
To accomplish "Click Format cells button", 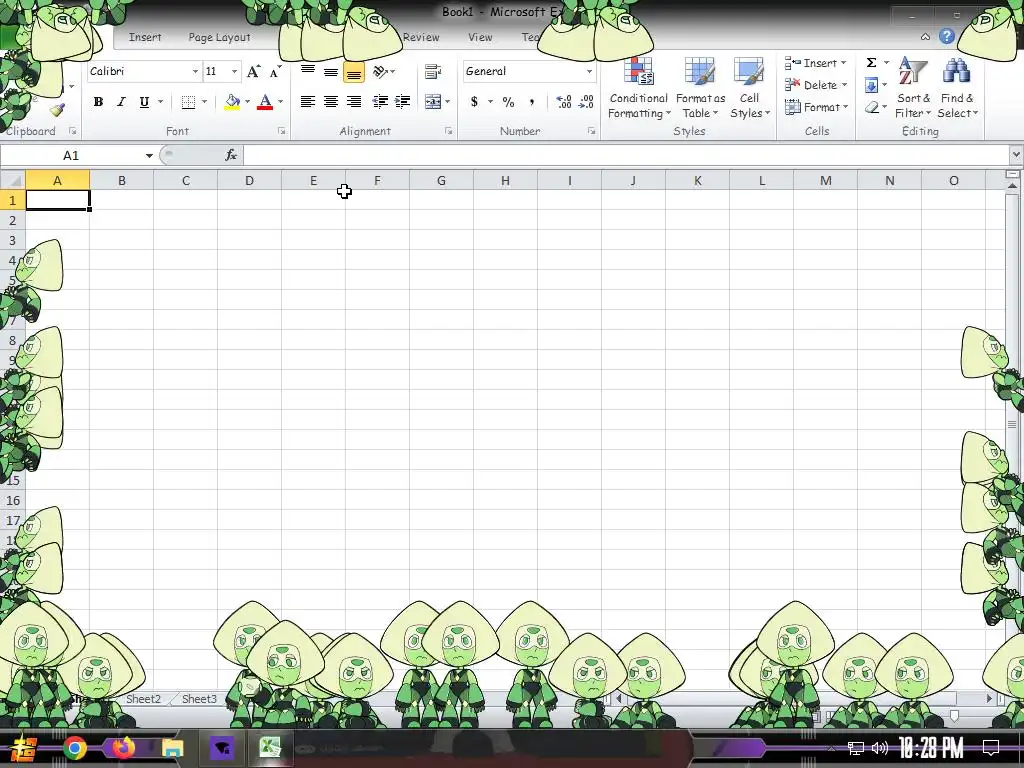I will [816, 107].
